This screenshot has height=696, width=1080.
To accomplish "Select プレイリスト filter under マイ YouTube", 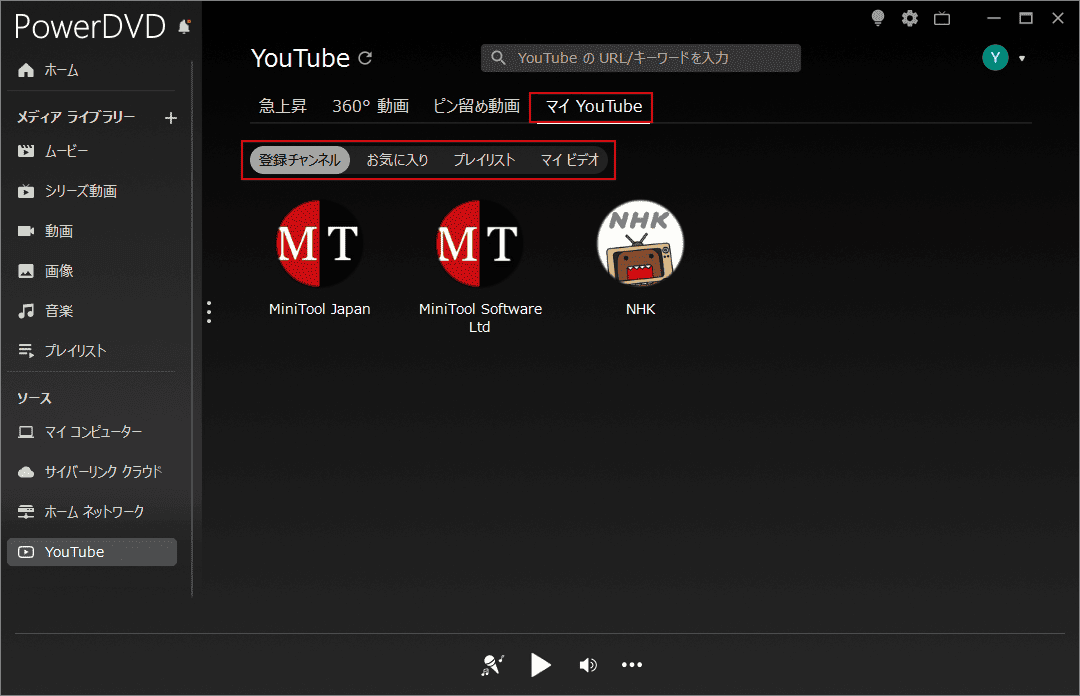I will pos(484,160).
